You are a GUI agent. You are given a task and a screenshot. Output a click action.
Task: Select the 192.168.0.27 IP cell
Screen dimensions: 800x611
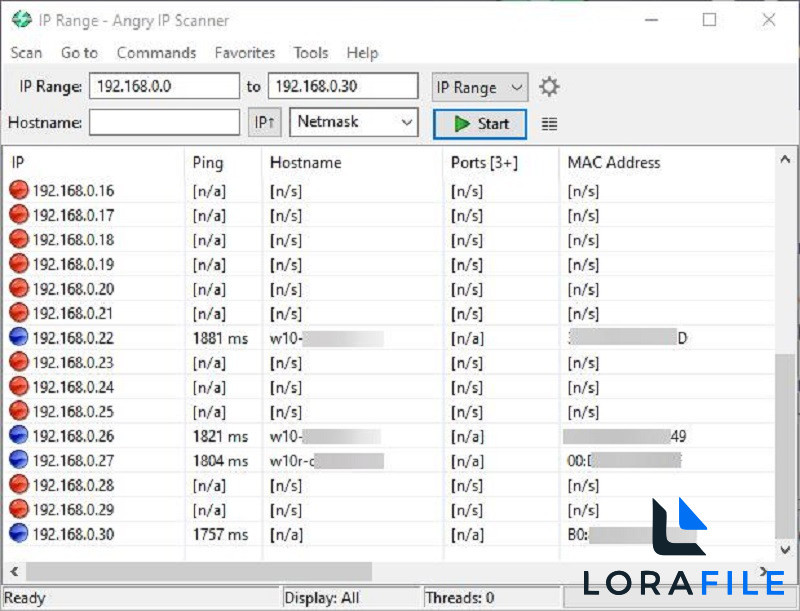pyautogui.click(x=73, y=461)
